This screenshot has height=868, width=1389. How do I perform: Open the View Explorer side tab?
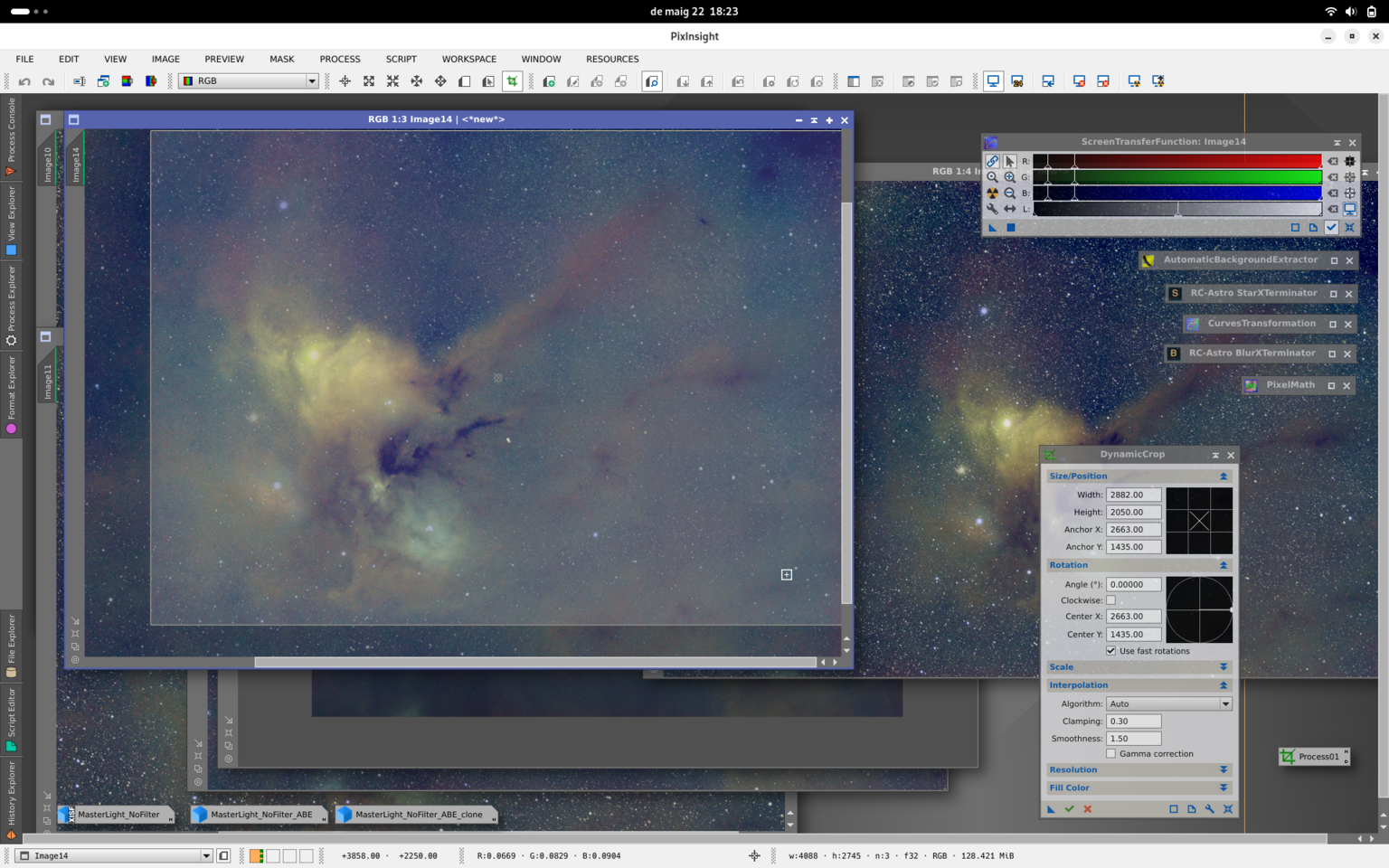pyautogui.click(x=11, y=220)
